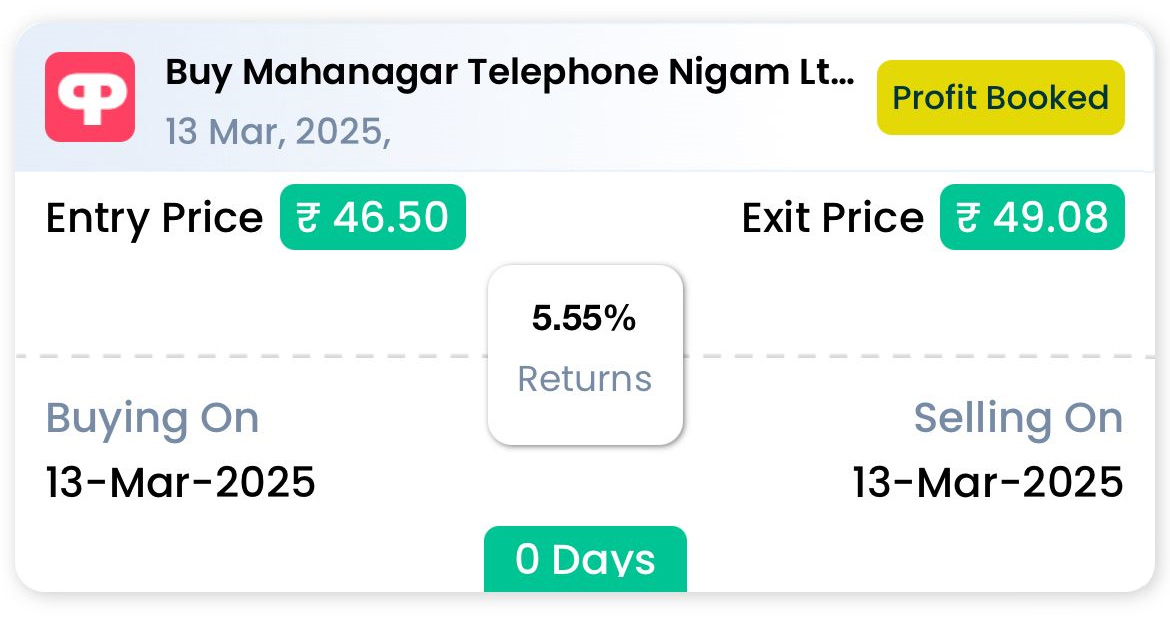Click the Buying On label
This screenshot has width=1170, height=618.
152,419
